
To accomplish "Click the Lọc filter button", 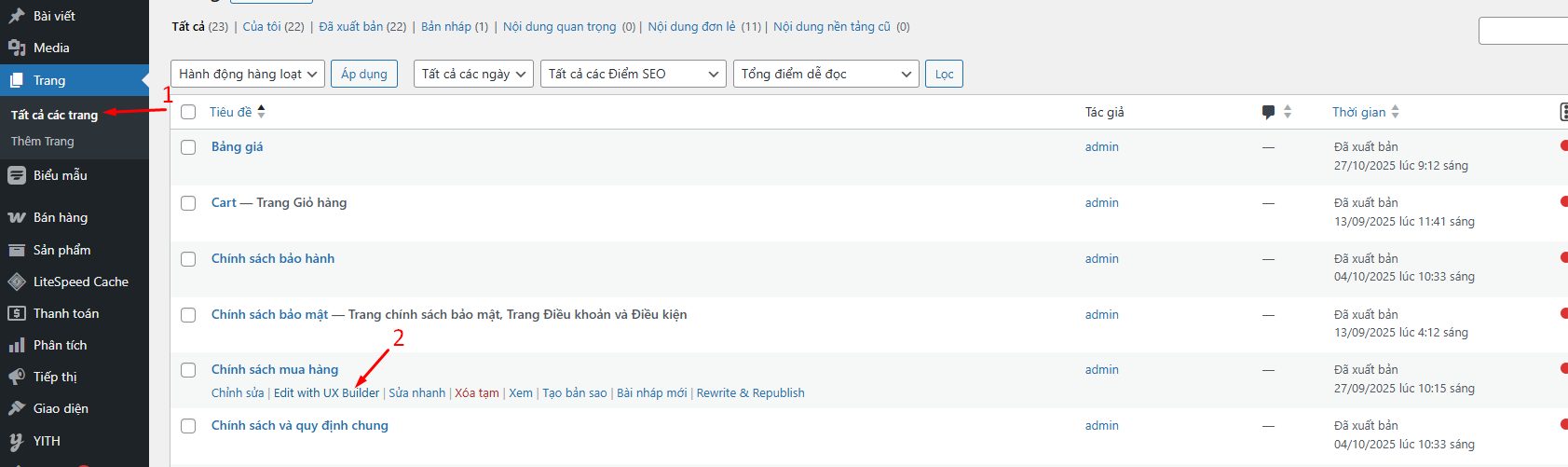I will pos(944,74).
